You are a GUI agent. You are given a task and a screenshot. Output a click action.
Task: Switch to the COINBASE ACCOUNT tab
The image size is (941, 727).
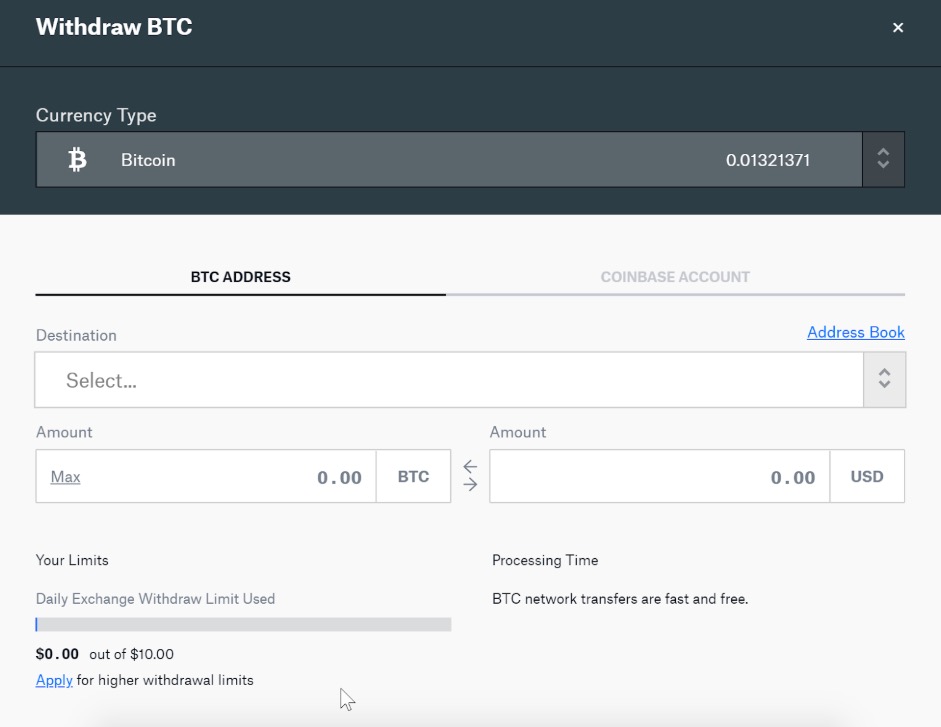pyautogui.click(x=675, y=277)
